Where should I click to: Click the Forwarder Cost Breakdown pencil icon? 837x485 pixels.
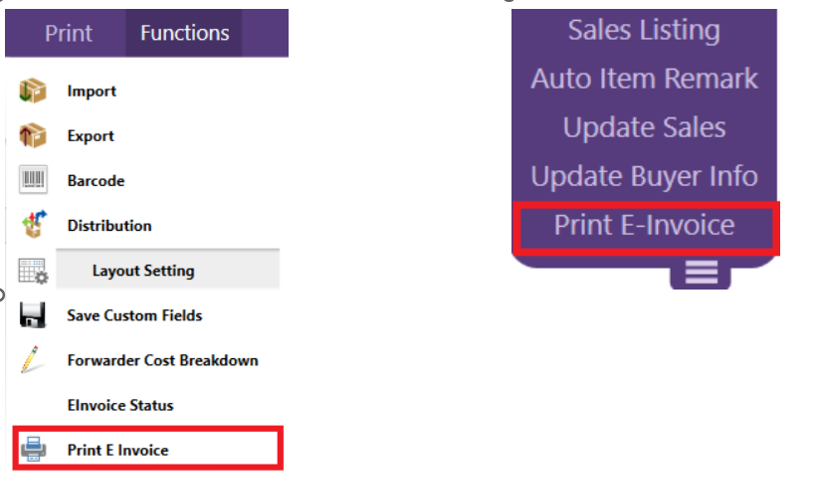(x=32, y=361)
